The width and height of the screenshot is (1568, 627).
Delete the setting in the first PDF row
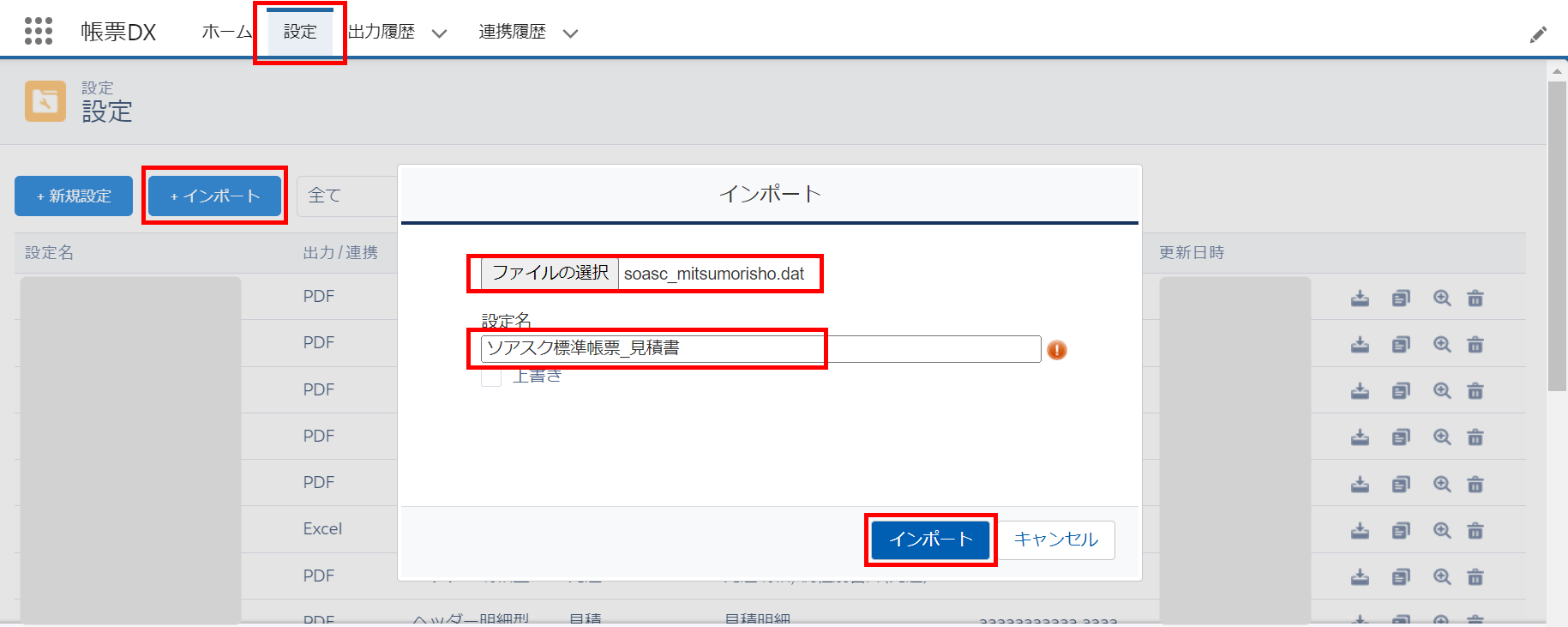[x=1475, y=298]
